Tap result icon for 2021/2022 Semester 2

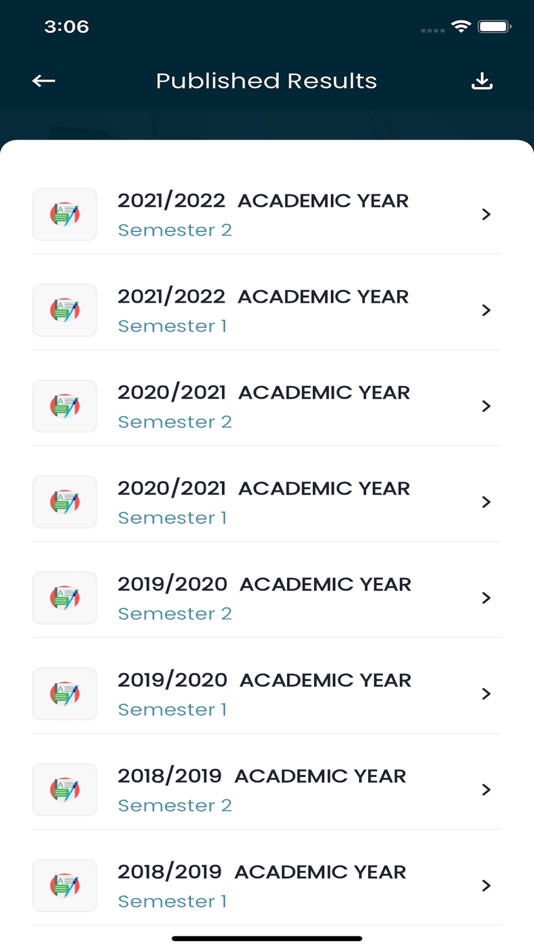pos(64,214)
